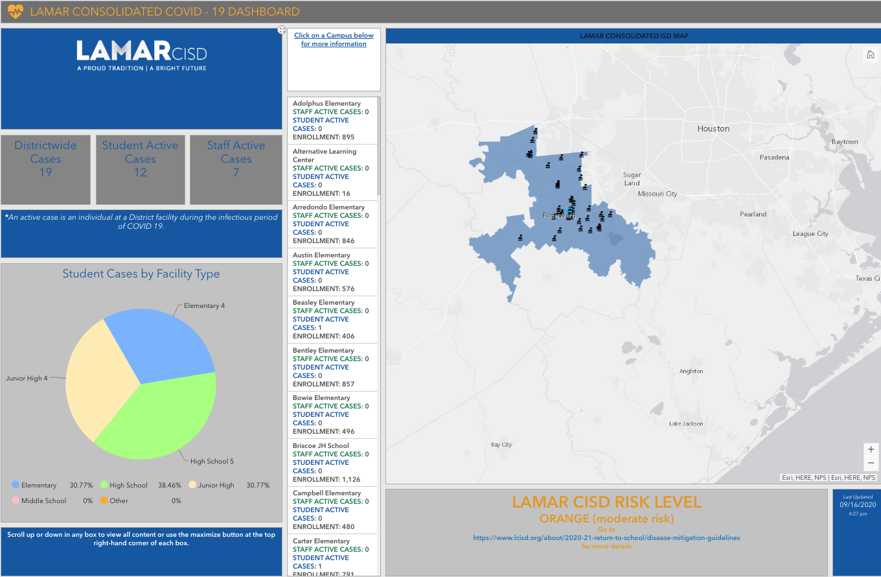Click the dashboard title 'LAMAR CONSOLIDATED COVID - 19 DASHBOARD'

click(x=165, y=11)
